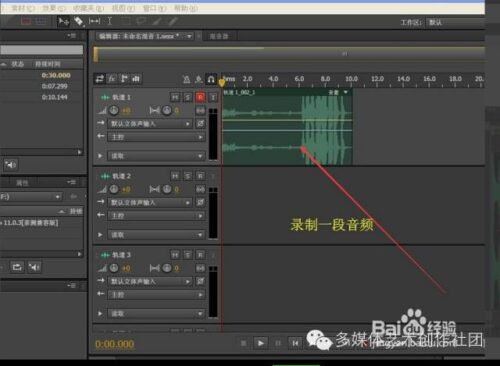Image resolution: width=500 pixels, height=366 pixels.
Task: Open track 3 automation mode dropdown
Action: pyautogui.click(x=156, y=314)
